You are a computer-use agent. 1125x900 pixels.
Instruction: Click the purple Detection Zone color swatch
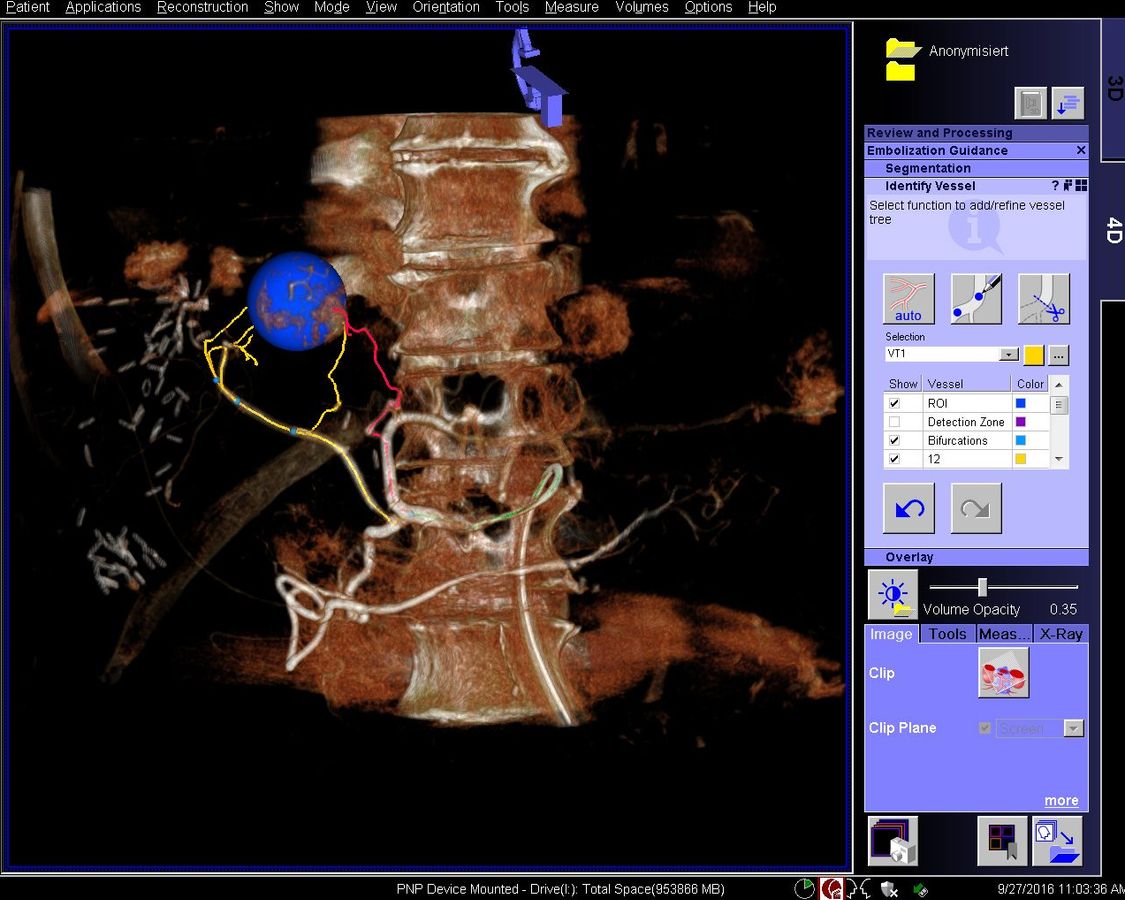1021,422
